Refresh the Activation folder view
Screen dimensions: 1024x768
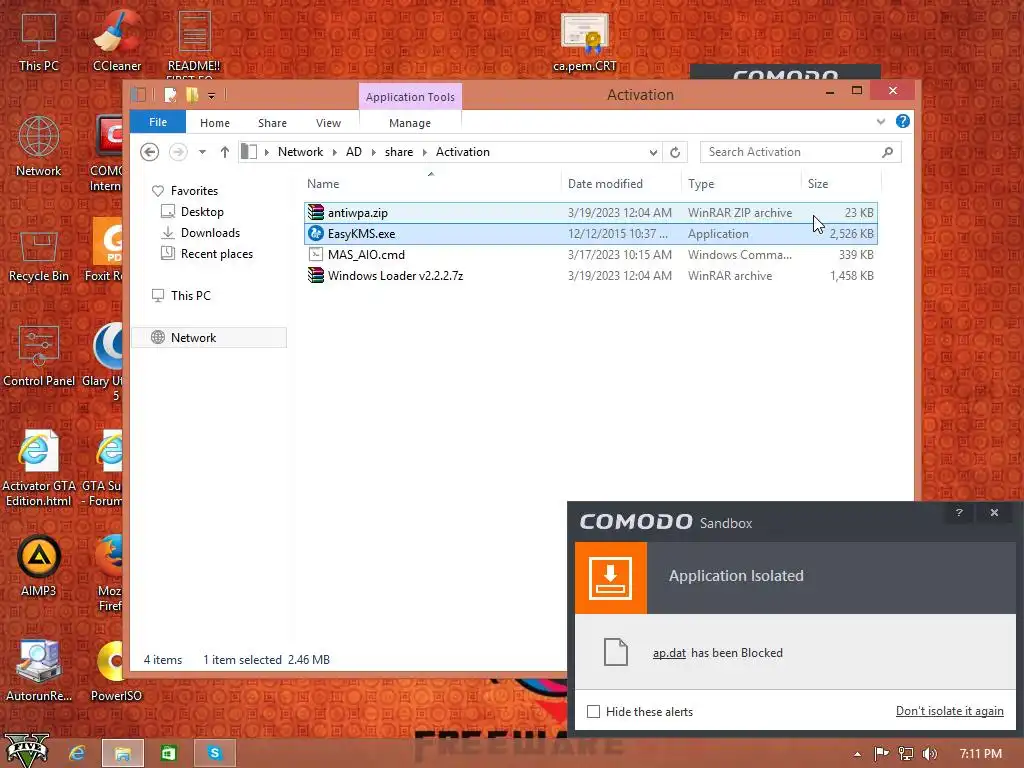click(675, 152)
